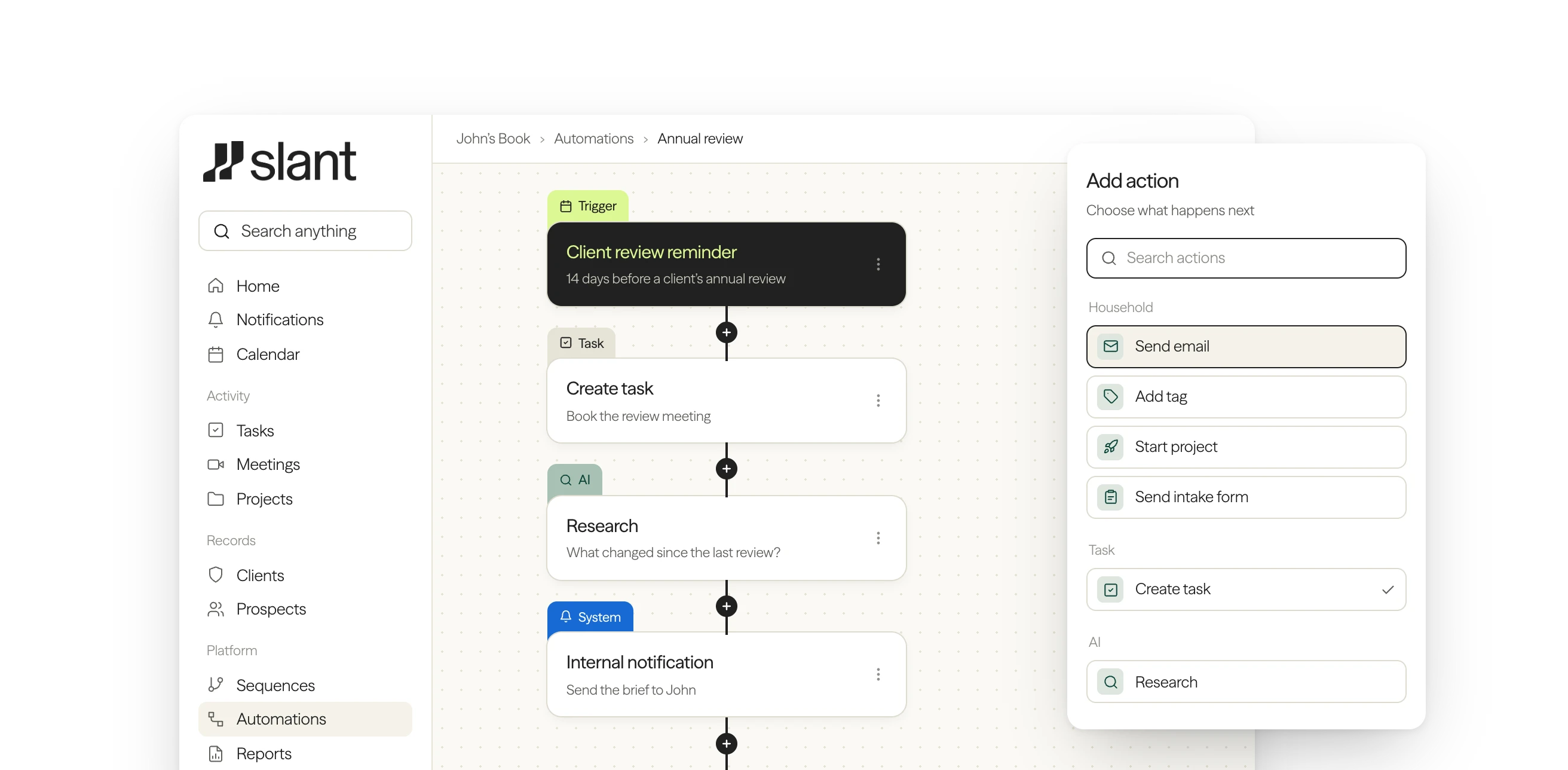Add step between Create task and Research

[x=726, y=469]
